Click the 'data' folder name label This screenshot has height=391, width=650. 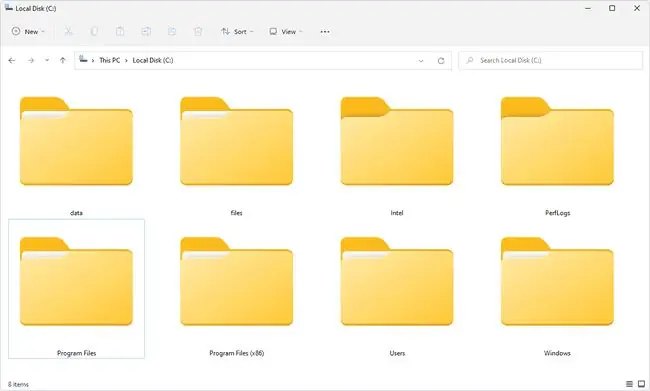pos(76,213)
